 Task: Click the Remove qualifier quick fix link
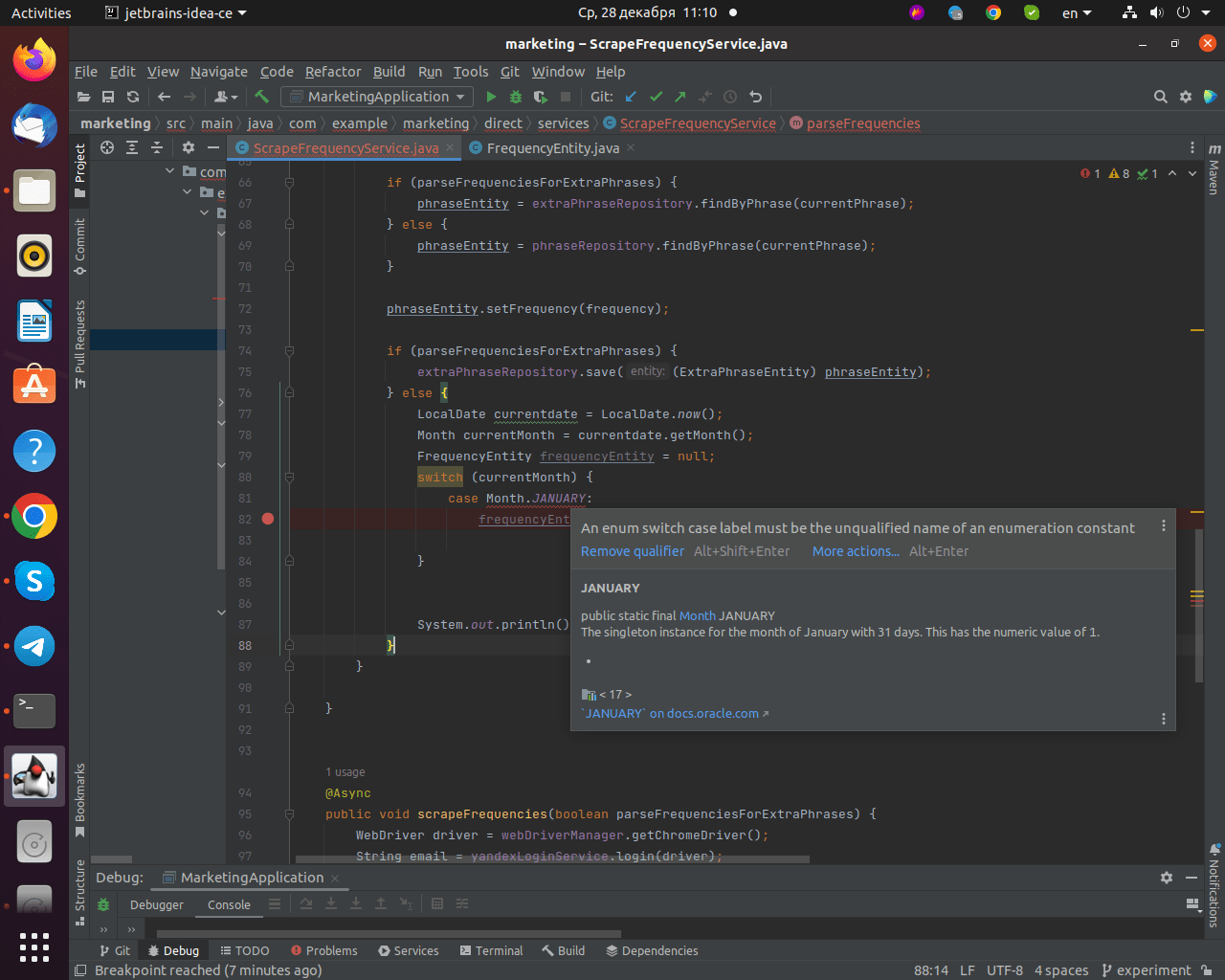point(633,551)
